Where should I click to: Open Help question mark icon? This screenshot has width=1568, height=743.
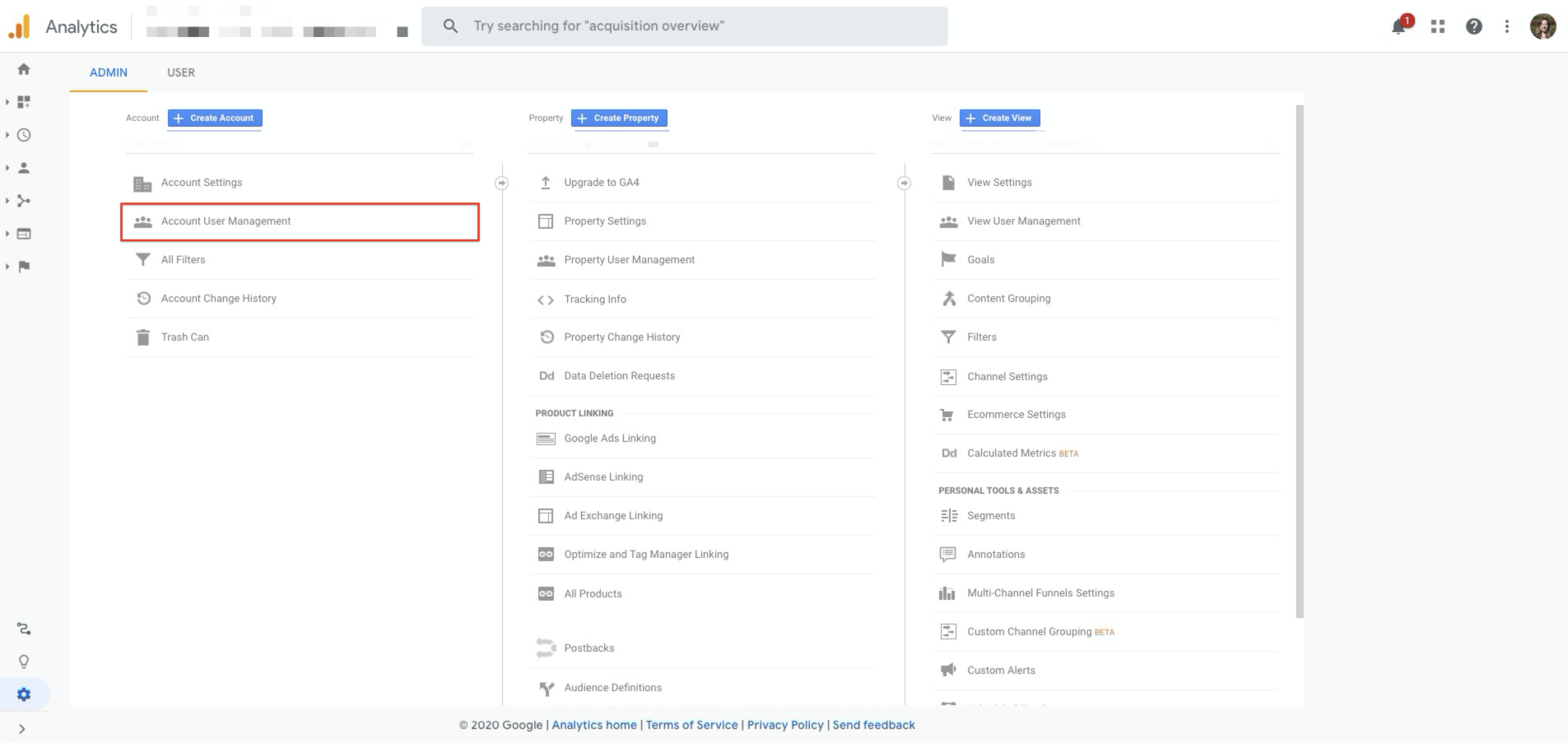[x=1474, y=26]
